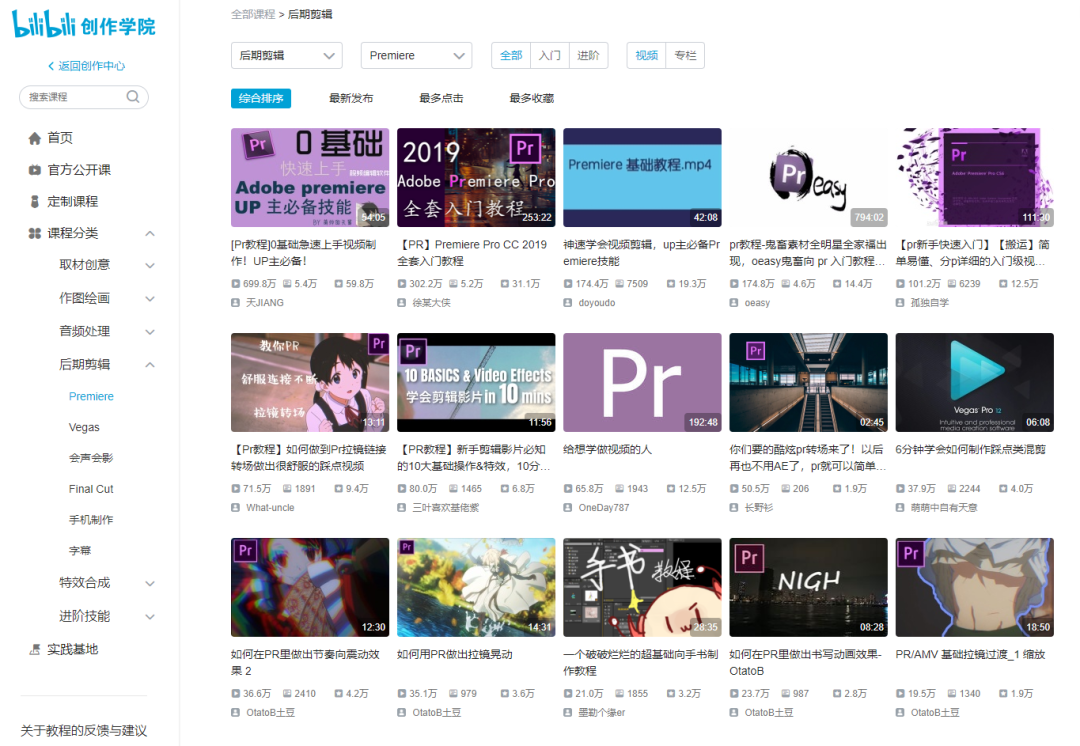Open the 后期剪辑 category dropdown
This screenshot has width=1080, height=746.
[x=287, y=56]
